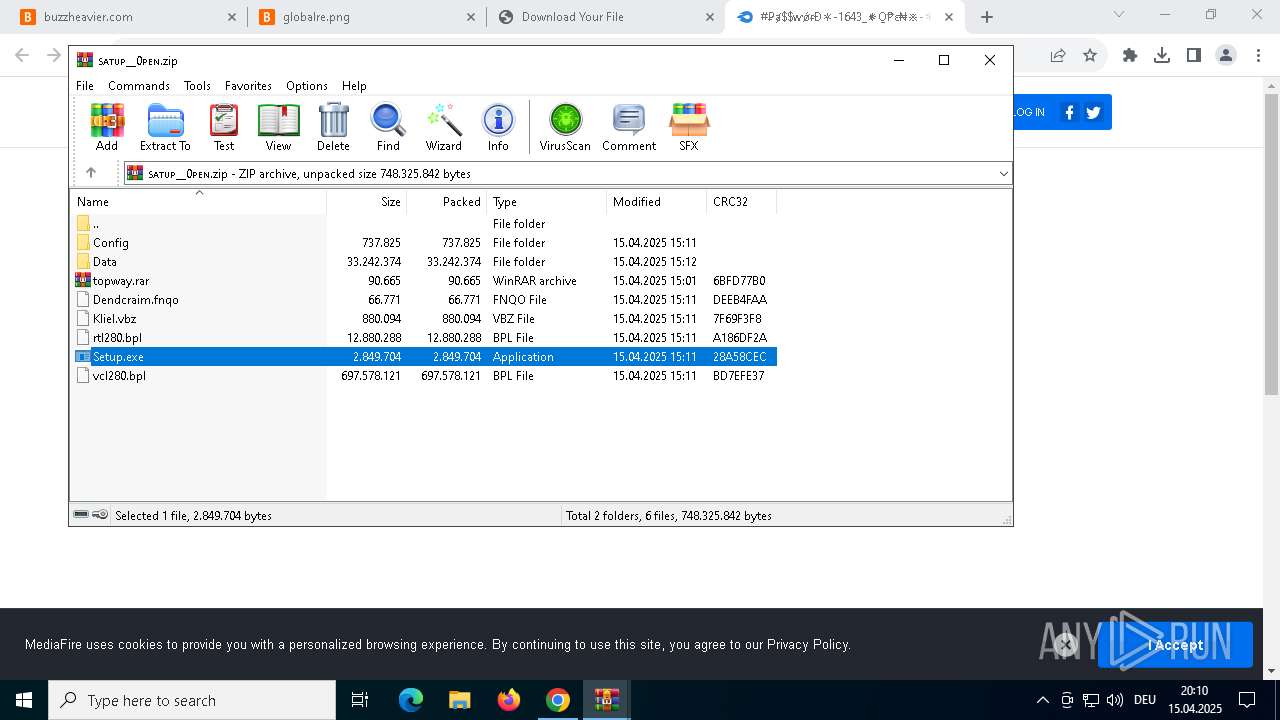Click size value 697.578.121 of vcl280.bpl
Screen dimensions: 1280x720
click(371, 376)
